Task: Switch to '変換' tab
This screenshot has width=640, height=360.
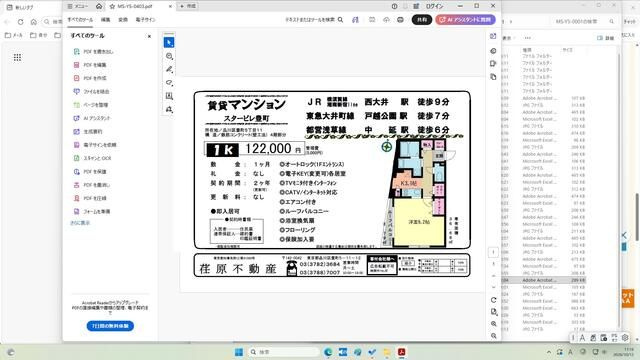Action: [x=123, y=20]
